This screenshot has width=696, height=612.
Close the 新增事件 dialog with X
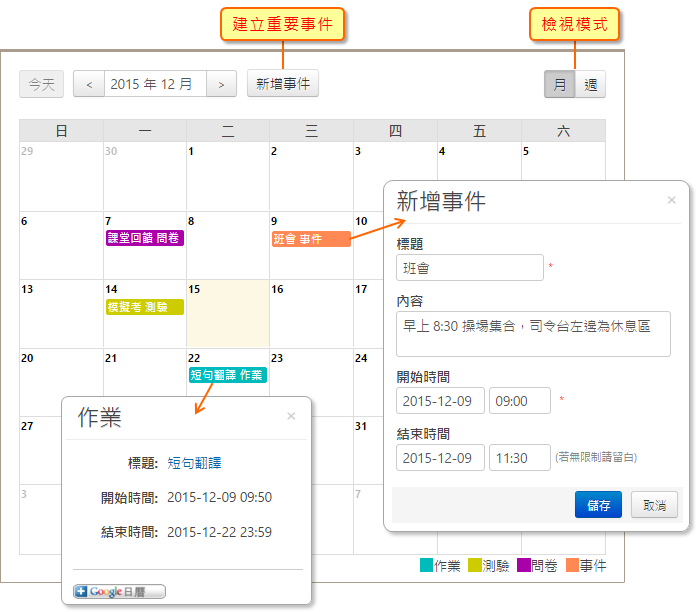[672, 200]
